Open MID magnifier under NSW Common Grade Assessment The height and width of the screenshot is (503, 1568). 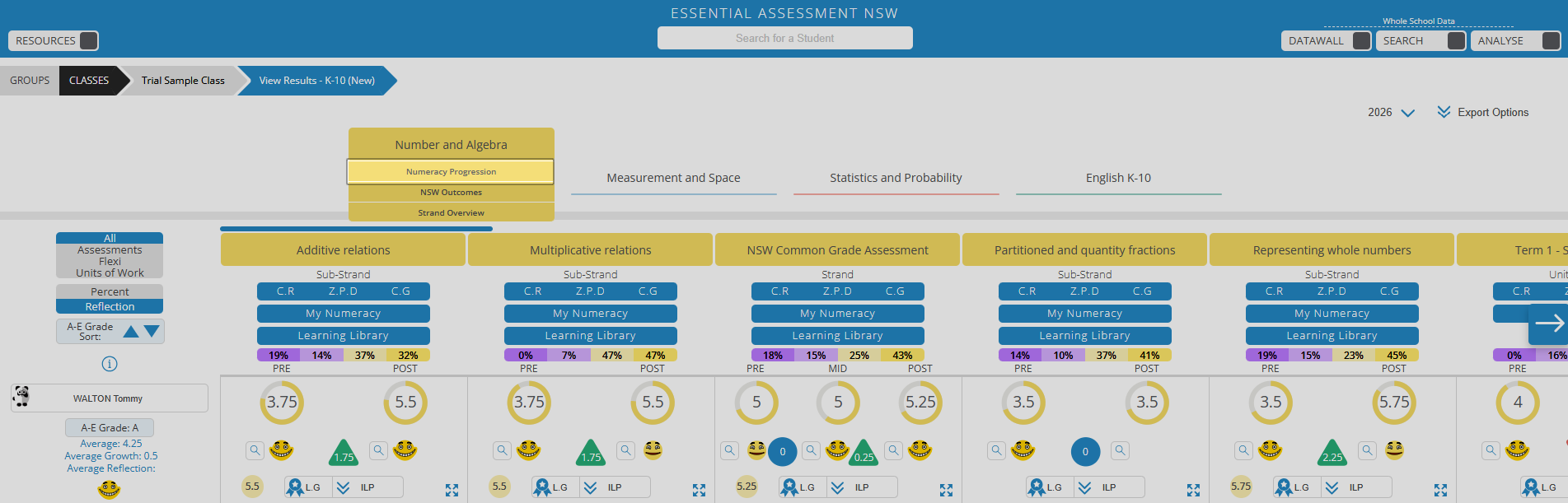click(x=812, y=450)
